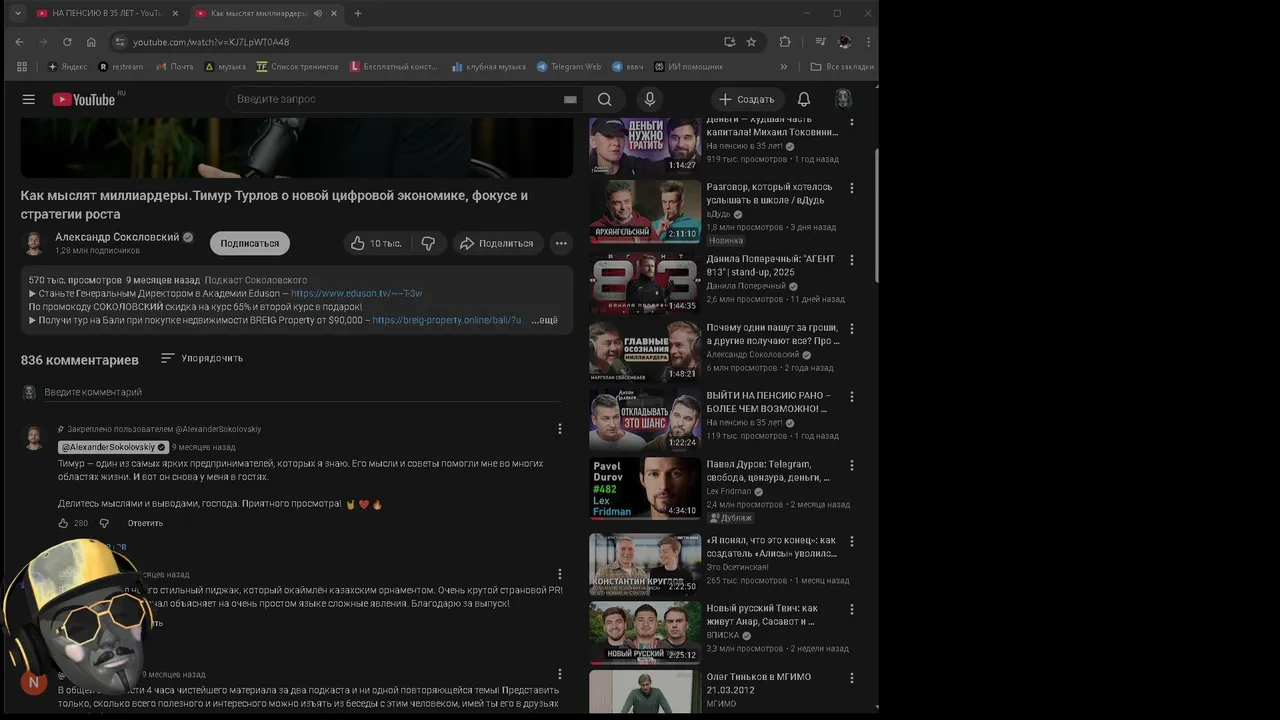The image size is (1280, 720).
Task: Open the account avatar menu
Action: pyautogui.click(x=843, y=99)
